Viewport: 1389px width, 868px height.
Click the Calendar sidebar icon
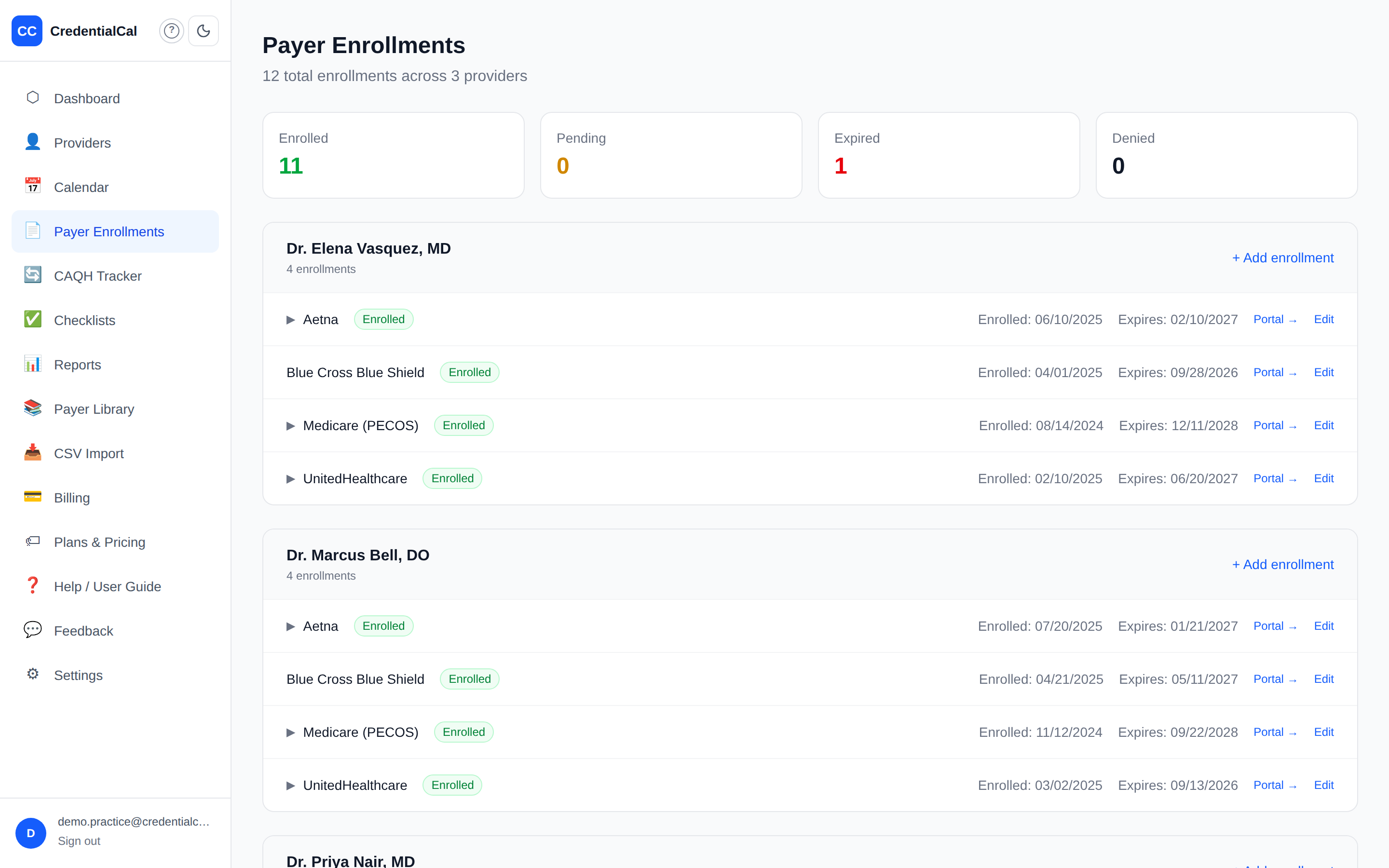pos(33,186)
